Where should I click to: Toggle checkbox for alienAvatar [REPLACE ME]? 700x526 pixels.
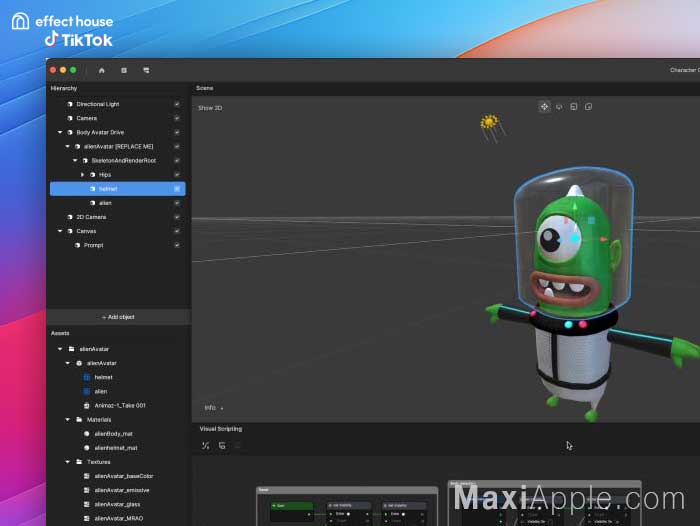click(177, 146)
